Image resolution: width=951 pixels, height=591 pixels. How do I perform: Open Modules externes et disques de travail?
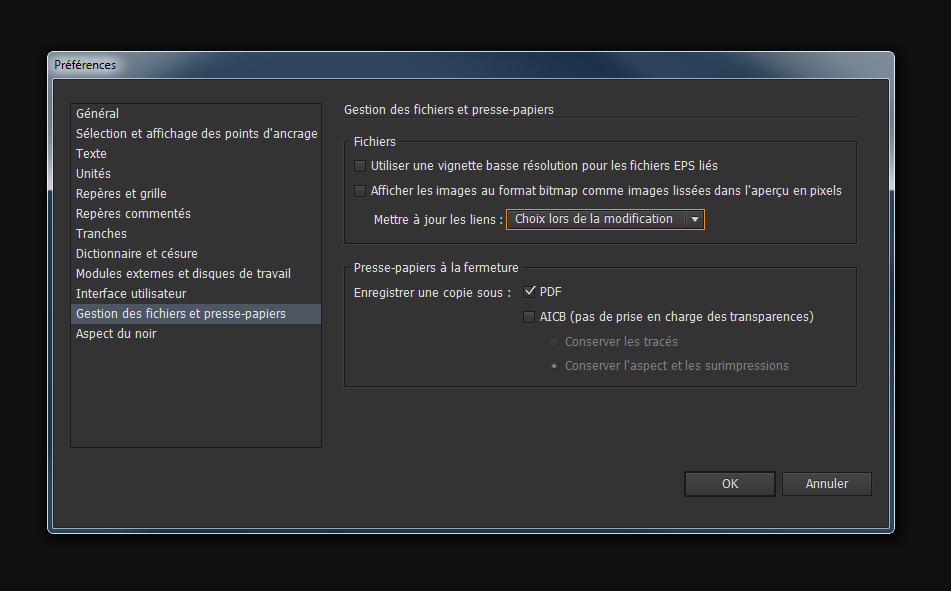tap(183, 273)
